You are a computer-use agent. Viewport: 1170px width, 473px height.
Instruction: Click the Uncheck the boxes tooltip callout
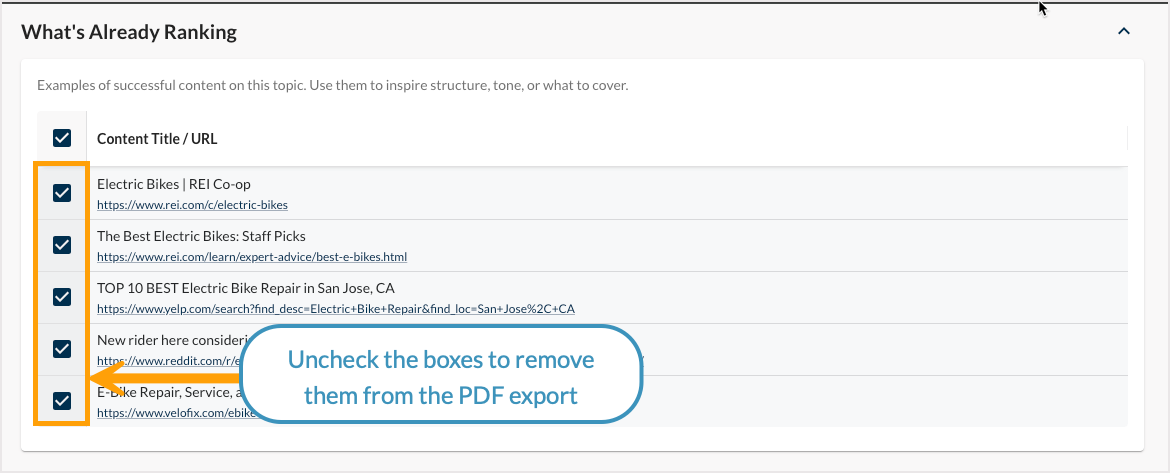pos(440,378)
